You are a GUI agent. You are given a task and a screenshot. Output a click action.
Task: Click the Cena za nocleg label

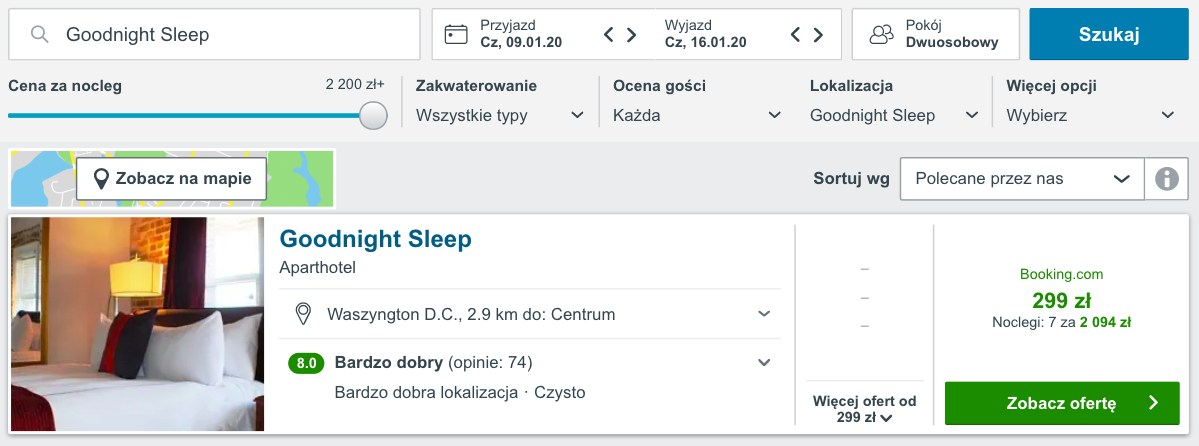(x=65, y=86)
